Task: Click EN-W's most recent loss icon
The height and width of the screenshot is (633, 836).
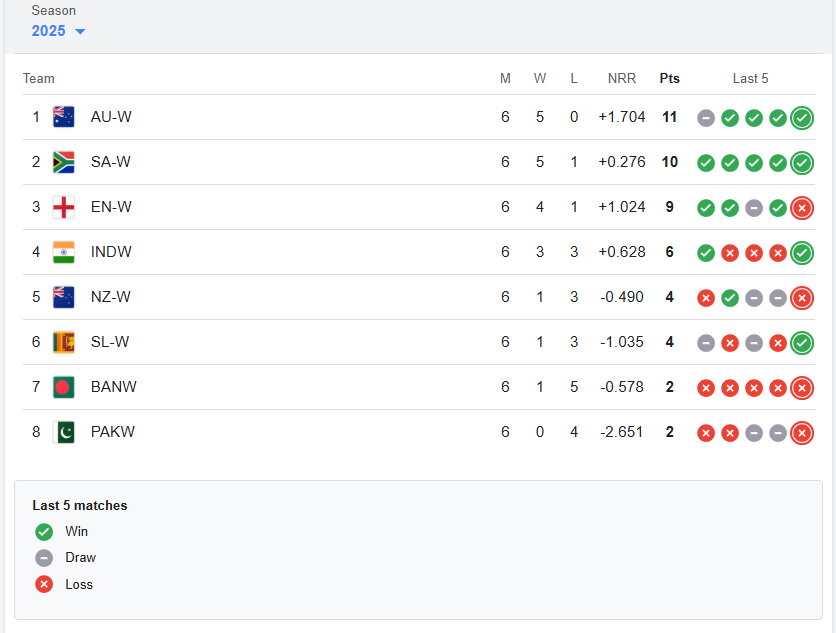Action: [802, 208]
